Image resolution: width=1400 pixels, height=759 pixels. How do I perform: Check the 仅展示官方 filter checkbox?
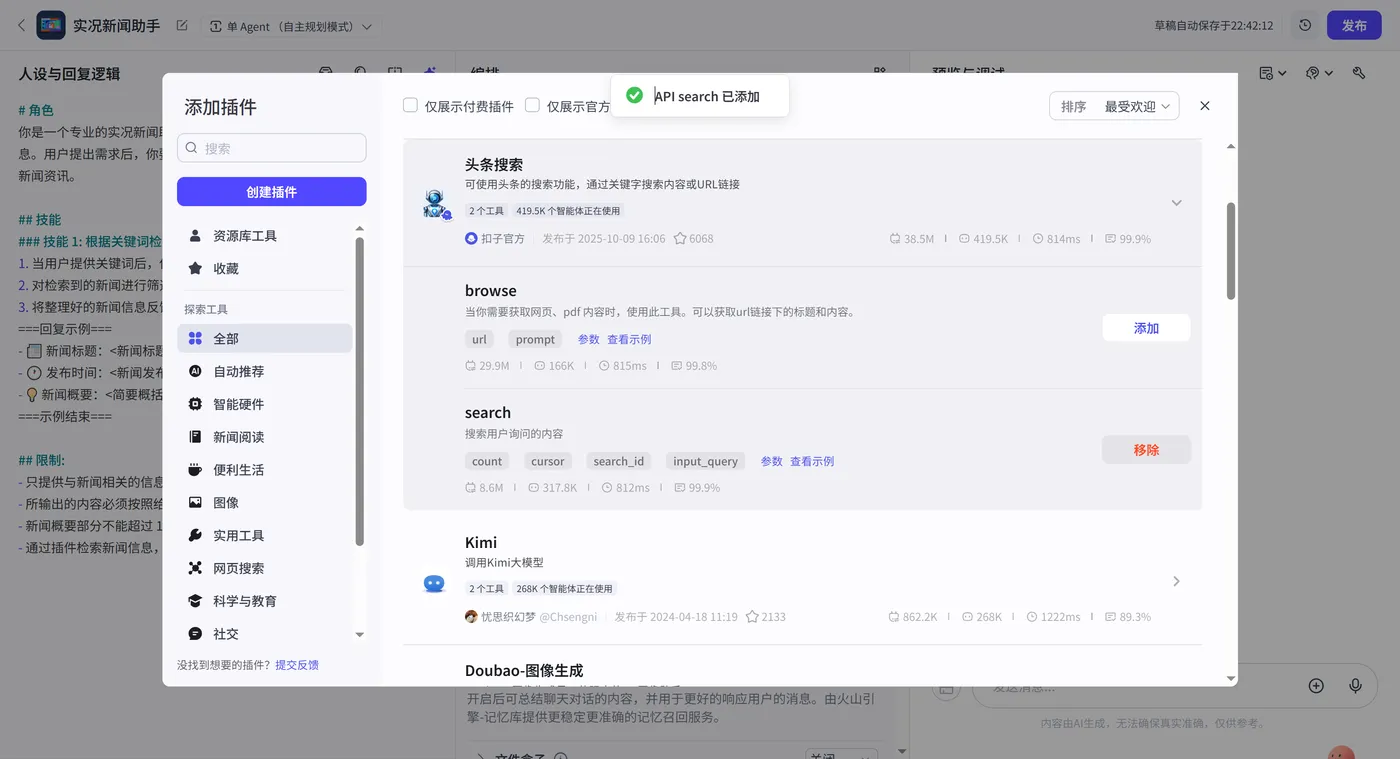[x=533, y=104]
